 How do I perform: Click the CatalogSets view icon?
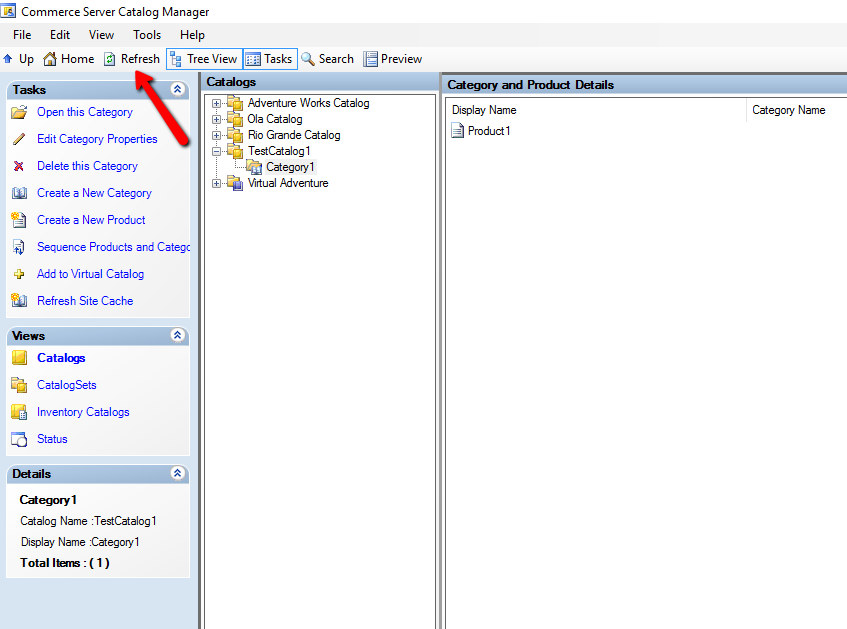(x=19, y=385)
